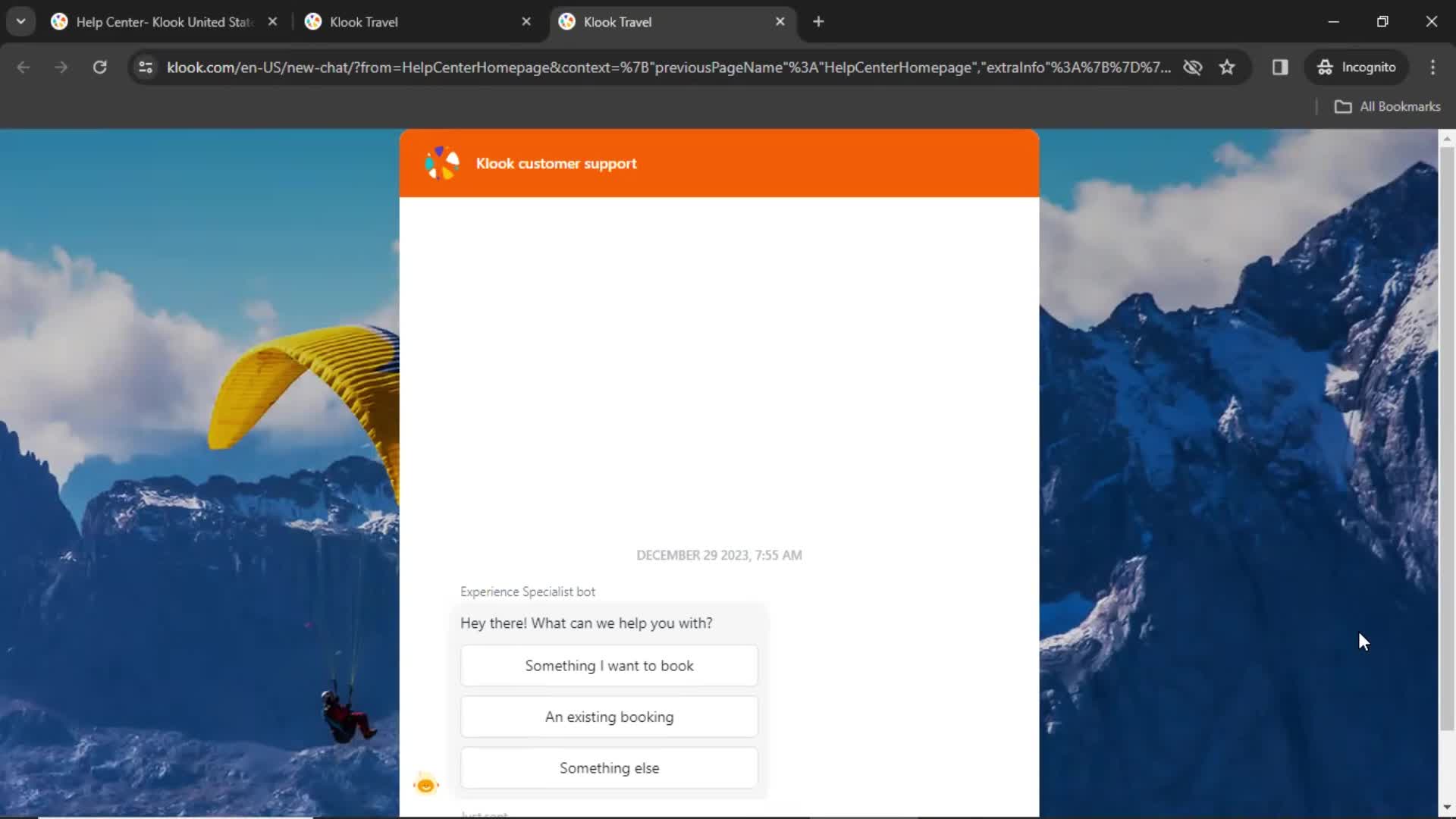Click the Klook customer support title
Image resolution: width=1456 pixels, height=819 pixels.
[x=556, y=164]
